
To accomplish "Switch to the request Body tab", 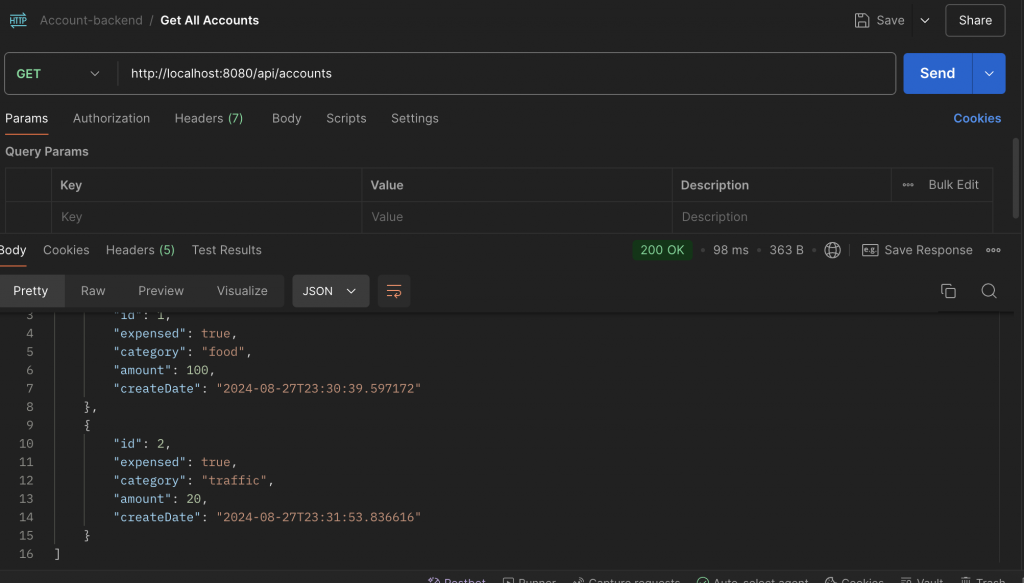I will click(287, 119).
